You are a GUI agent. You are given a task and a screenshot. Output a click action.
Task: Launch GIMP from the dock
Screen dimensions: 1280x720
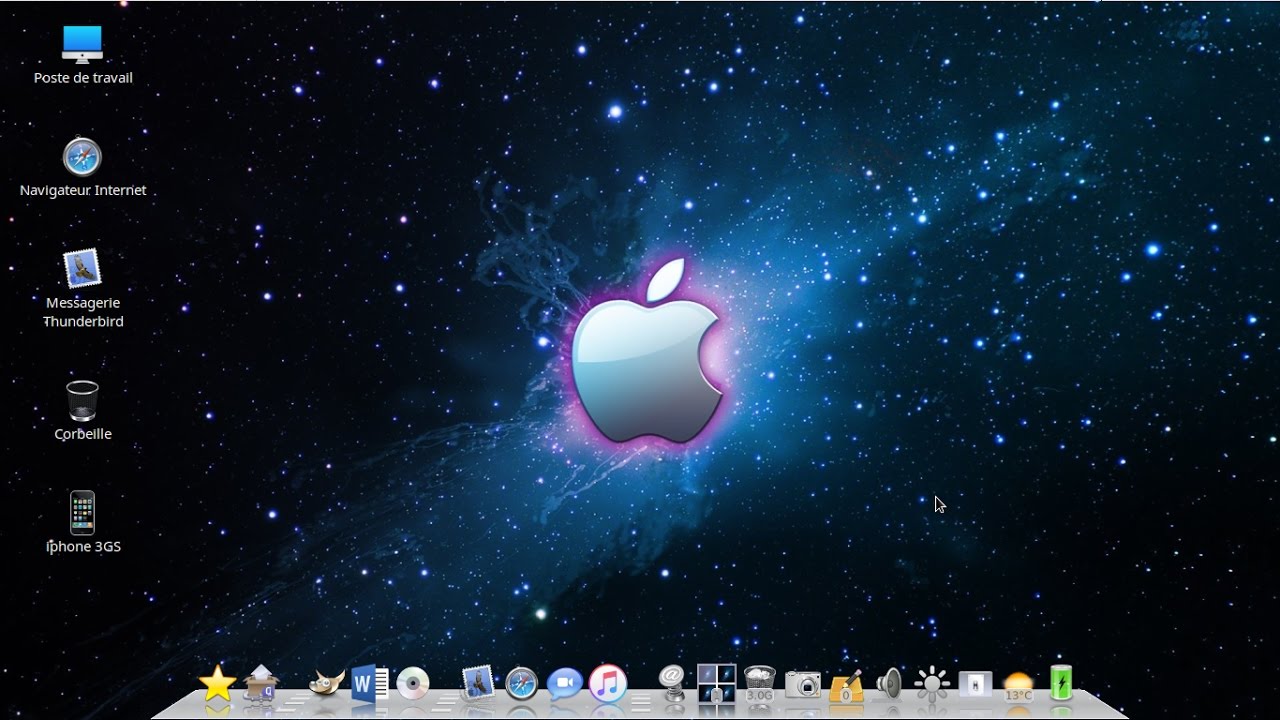coord(327,684)
